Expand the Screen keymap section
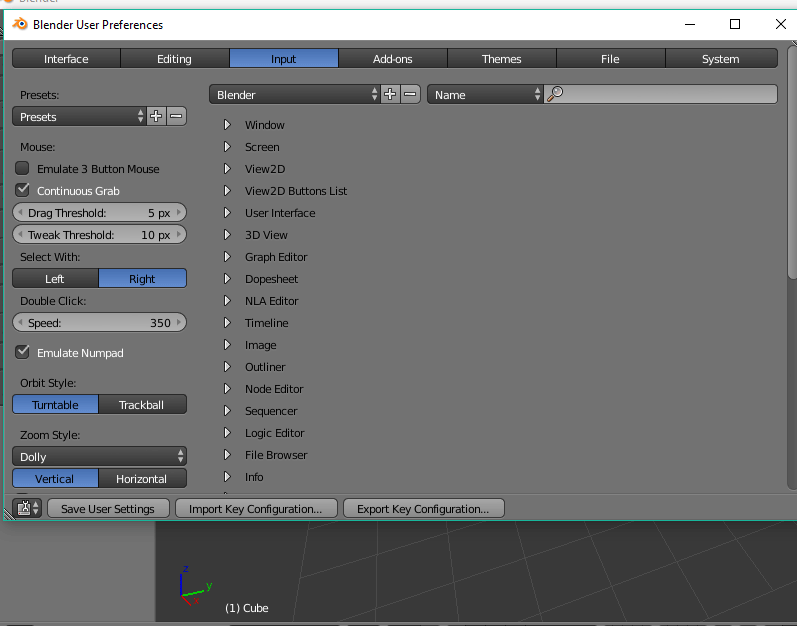The width and height of the screenshot is (797, 626). pyautogui.click(x=227, y=146)
